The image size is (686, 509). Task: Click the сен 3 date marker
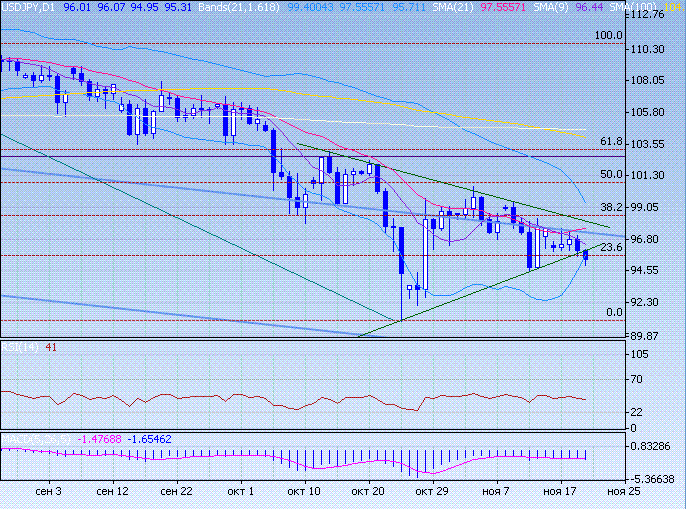(x=46, y=492)
